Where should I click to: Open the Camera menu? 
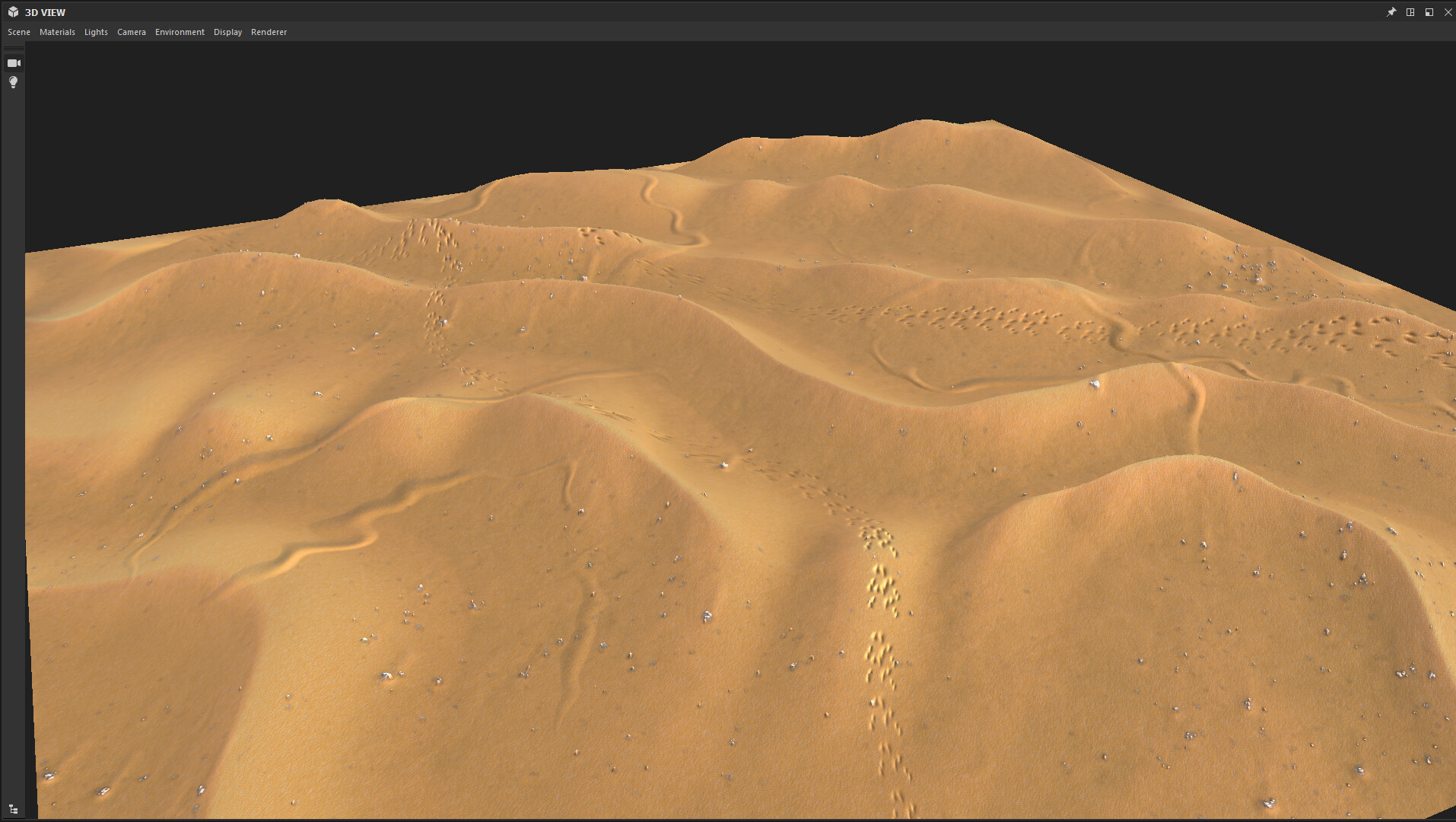coord(131,32)
